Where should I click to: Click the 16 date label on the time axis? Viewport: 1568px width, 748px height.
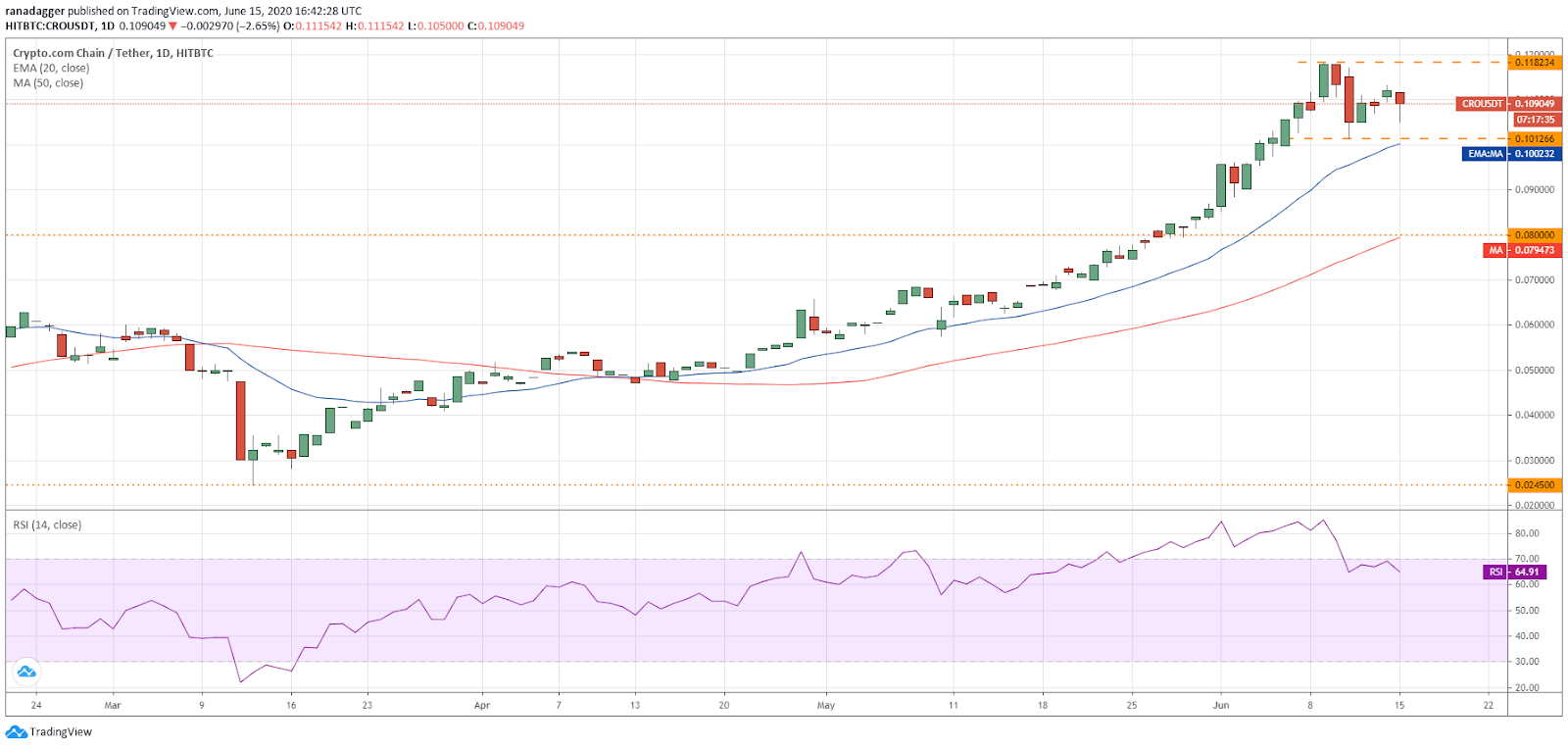pos(291,705)
